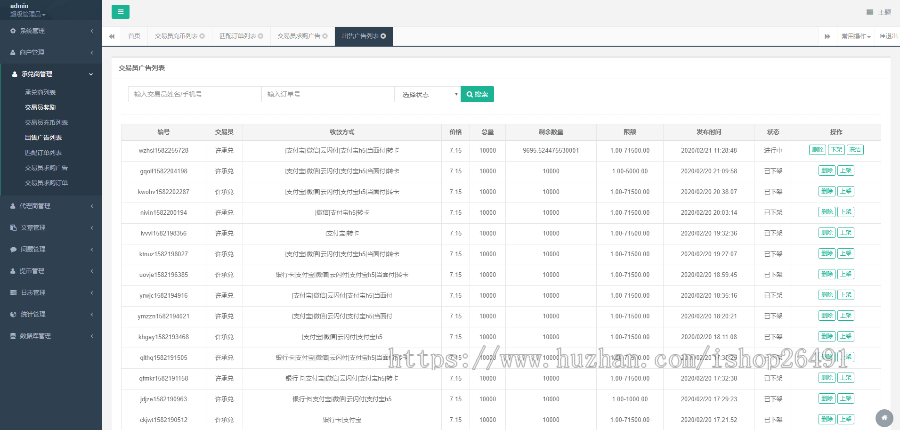Expand the 数据库管理 sidebar chevron
This screenshot has width=900, height=430.
[92, 336]
